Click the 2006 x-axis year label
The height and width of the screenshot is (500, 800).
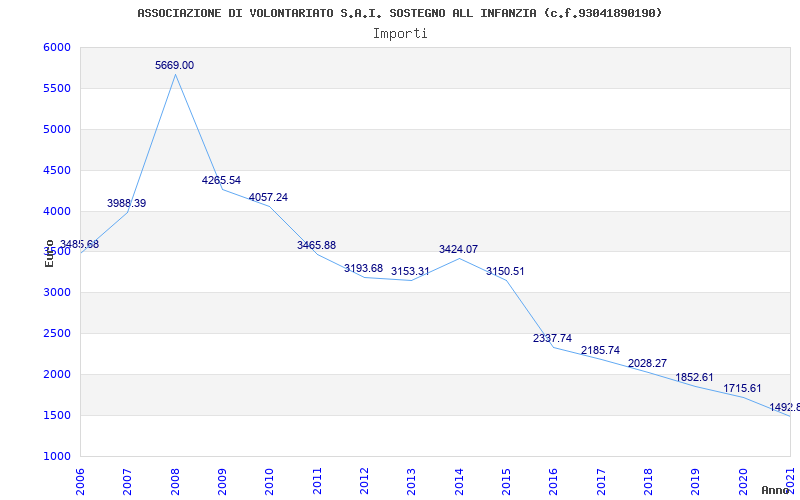[x=81, y=482]
